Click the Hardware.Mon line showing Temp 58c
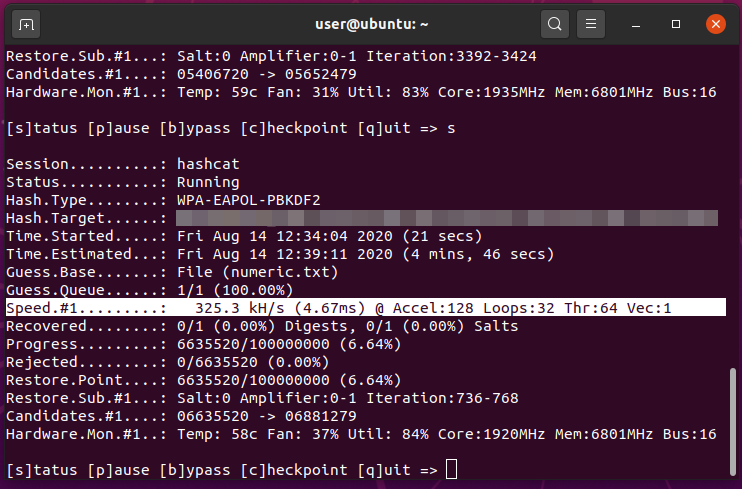The width and height of the screenshot is (742, 489). (360, 434)
